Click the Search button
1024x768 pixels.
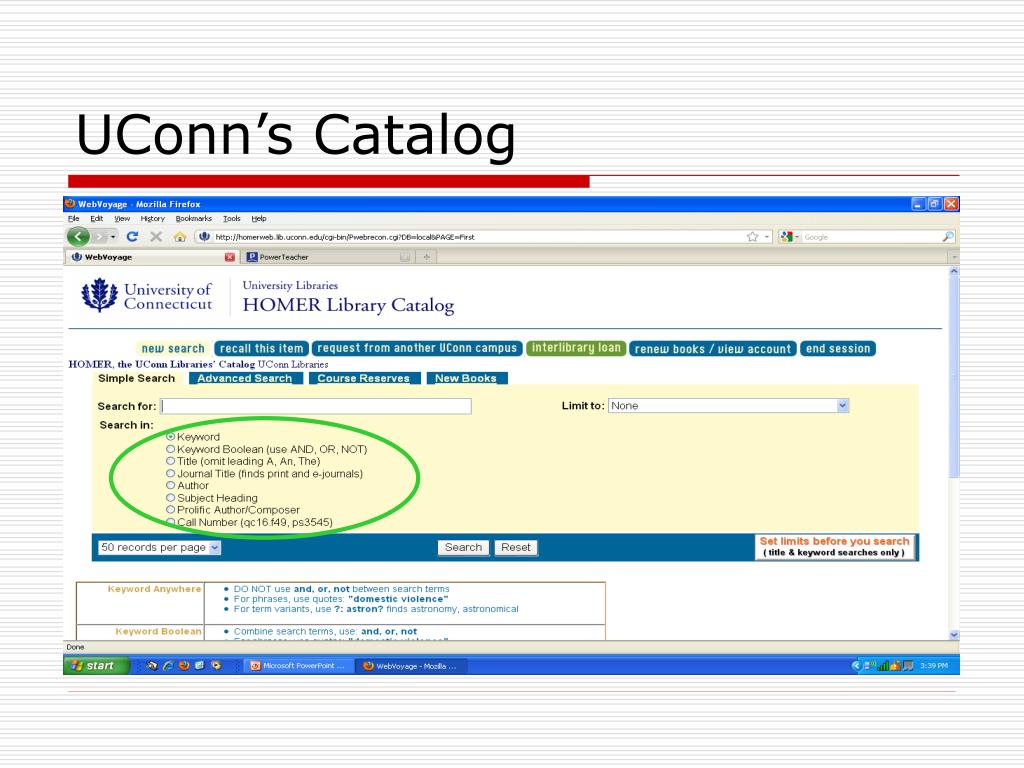[463, 547]
